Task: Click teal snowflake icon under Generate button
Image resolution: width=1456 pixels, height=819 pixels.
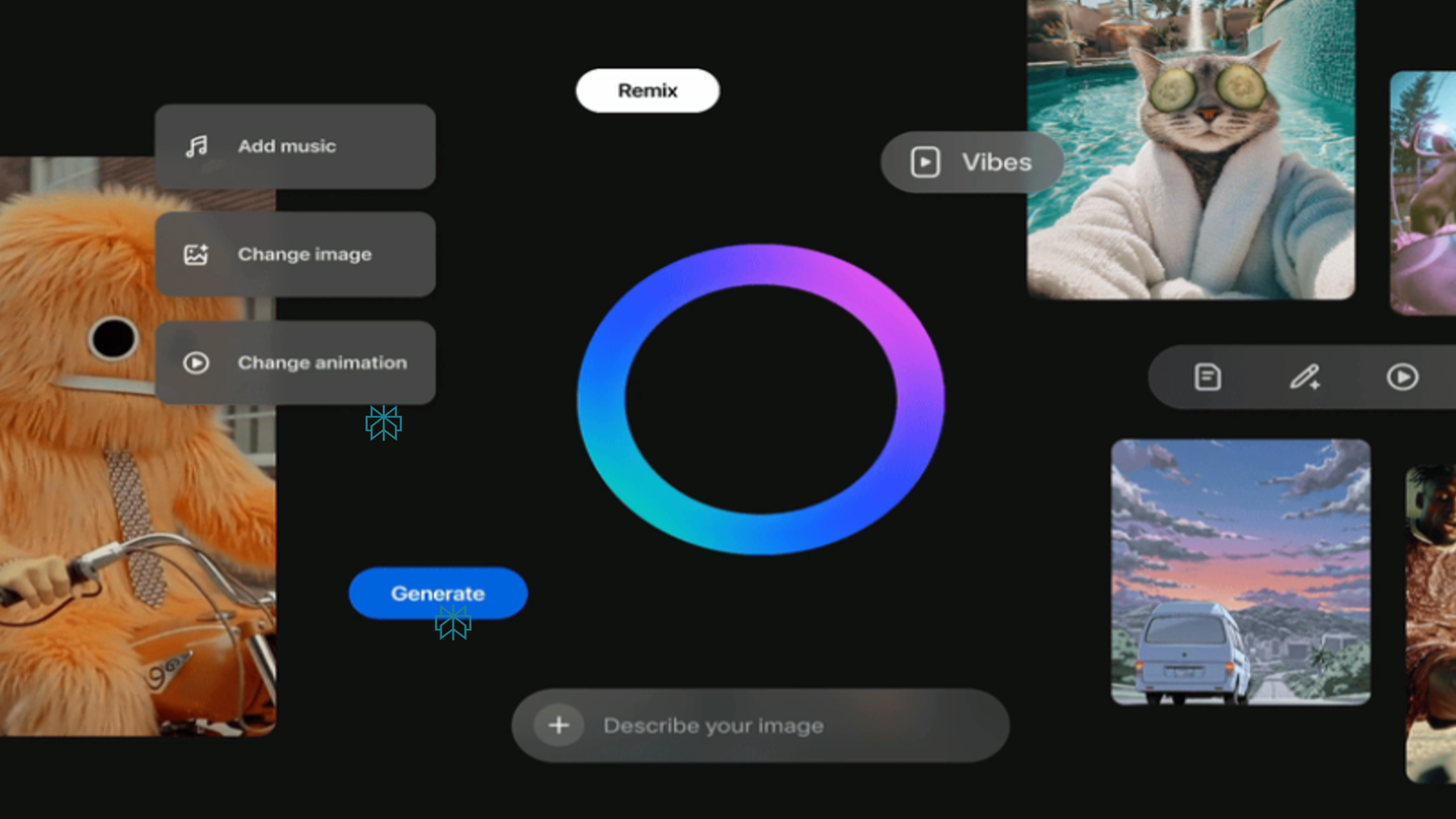Action: pyautogui.click(x=453, y=624)
